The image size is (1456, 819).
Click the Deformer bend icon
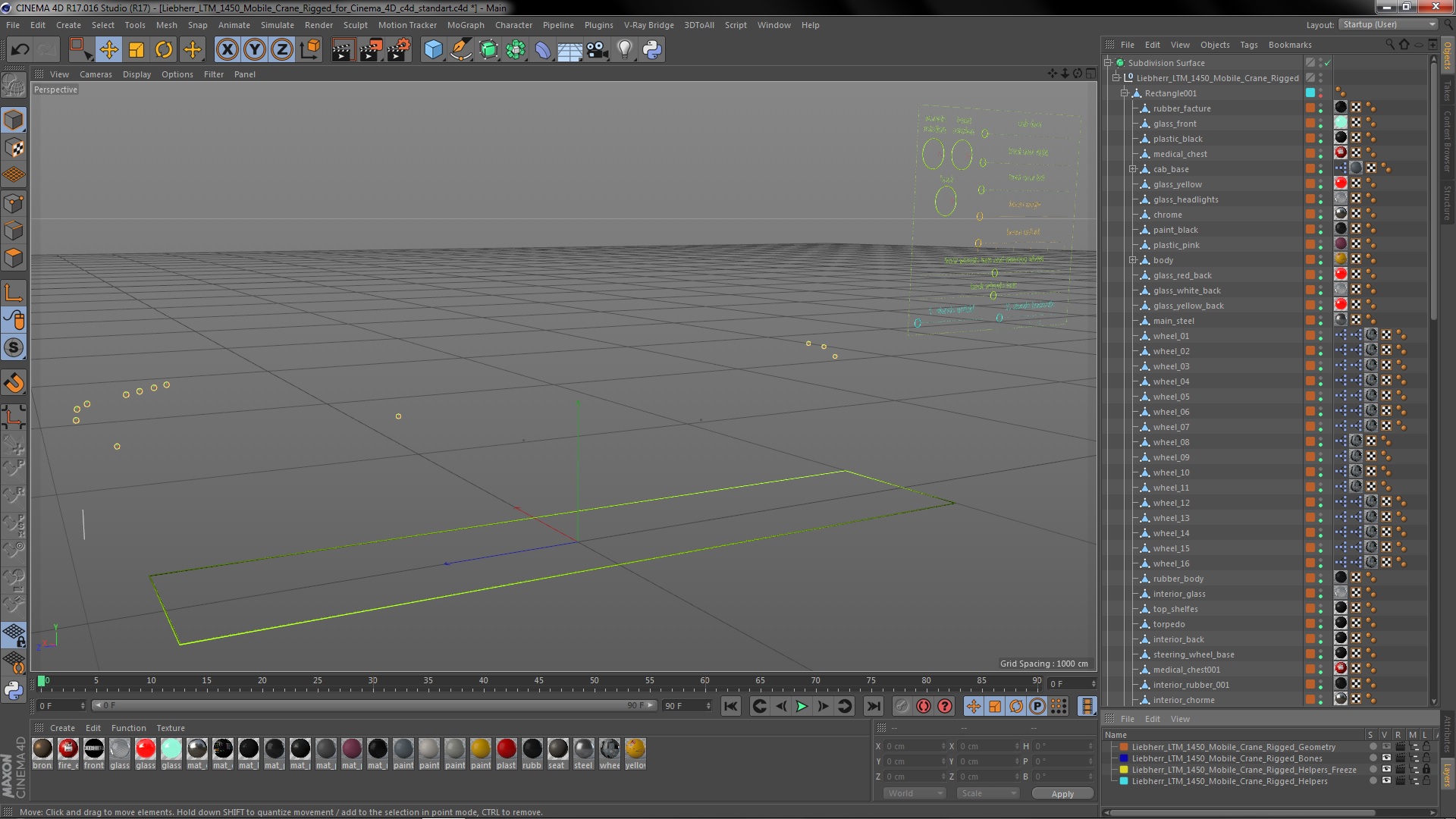(543, 50)
